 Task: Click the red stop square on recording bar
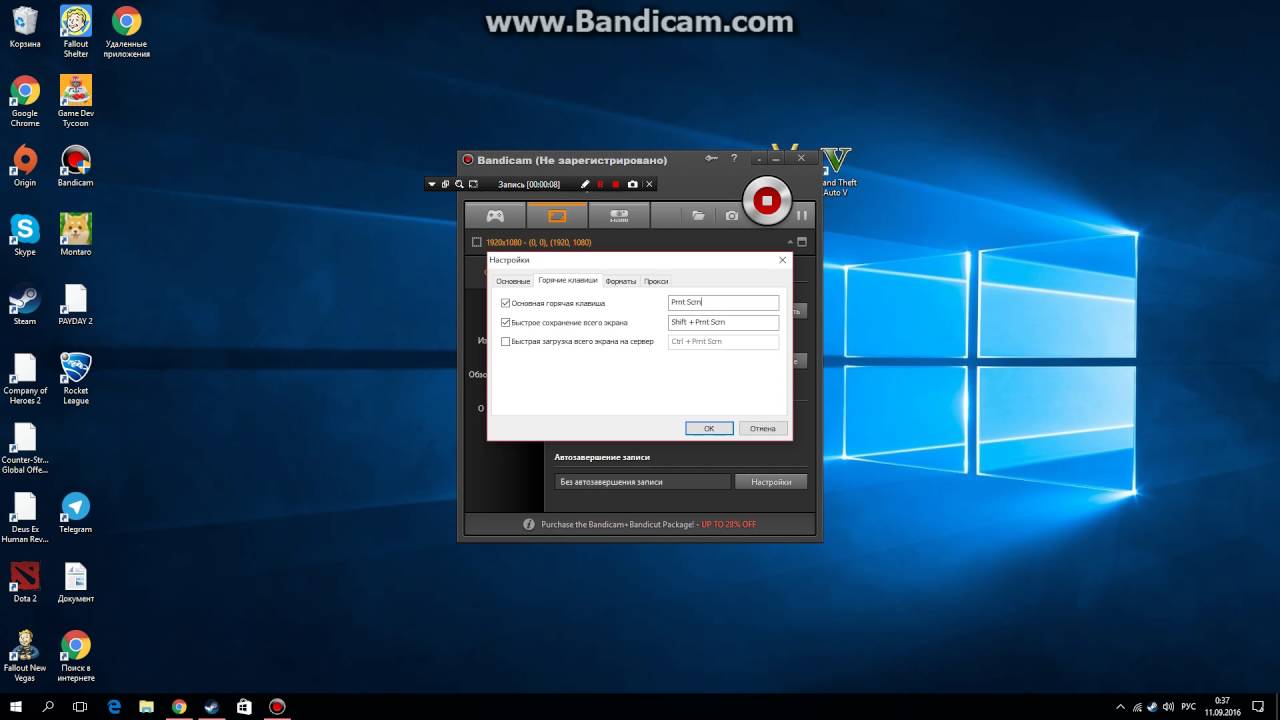point(616,184)
